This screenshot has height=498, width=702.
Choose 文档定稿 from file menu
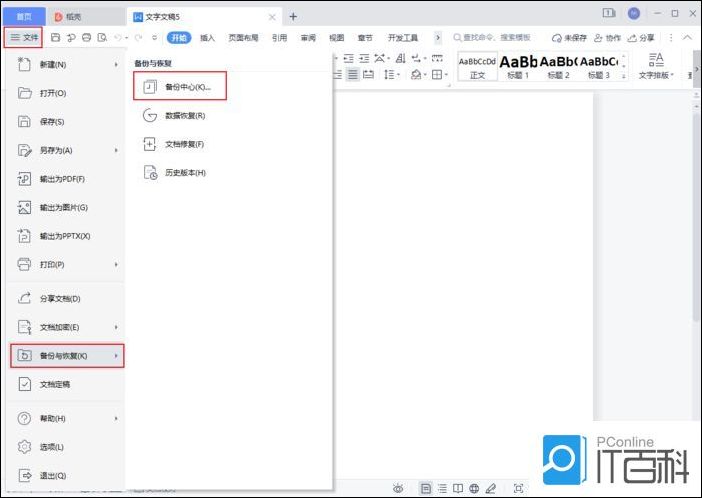click(66, 384)
